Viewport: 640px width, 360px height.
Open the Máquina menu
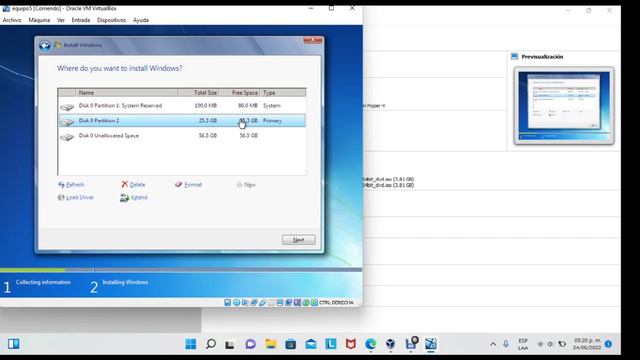click(x=39, y=20)
